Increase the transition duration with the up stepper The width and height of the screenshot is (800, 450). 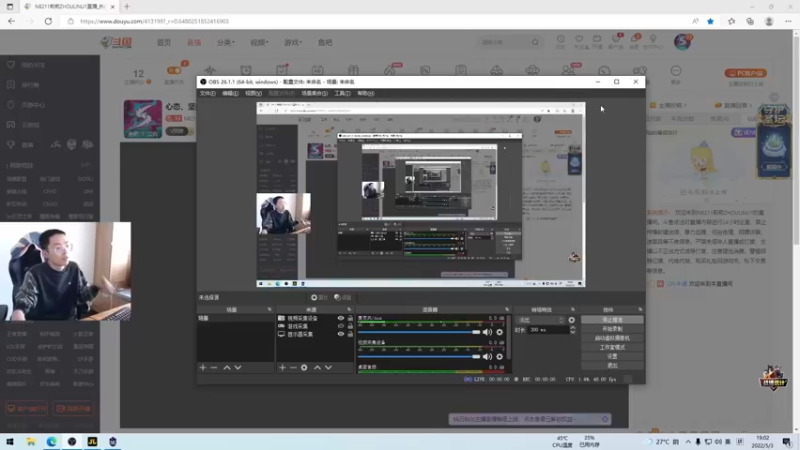tap(572, 328)
